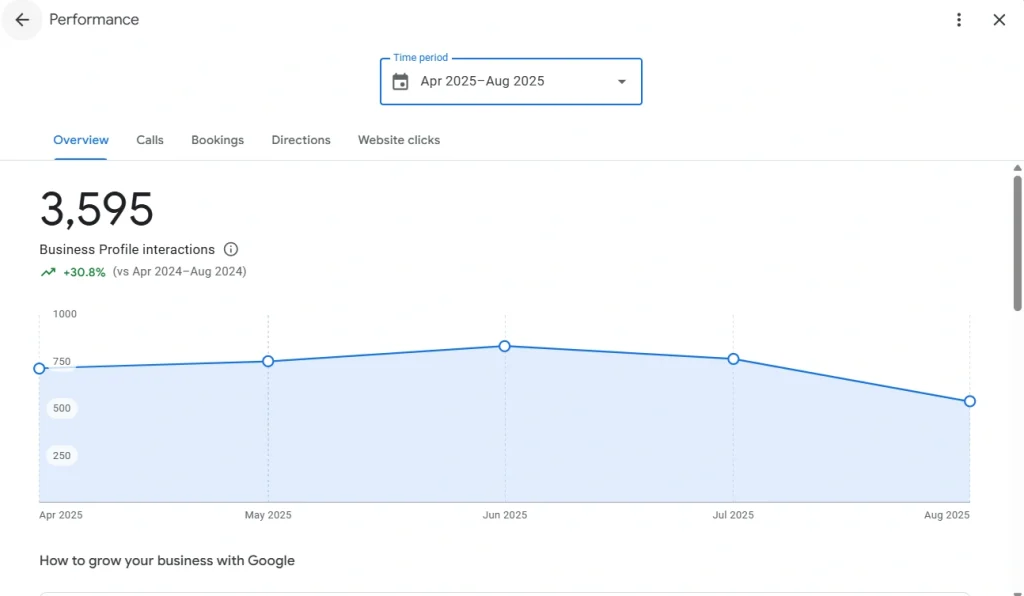Click the back arrow to exit Performance

point(22,20)
